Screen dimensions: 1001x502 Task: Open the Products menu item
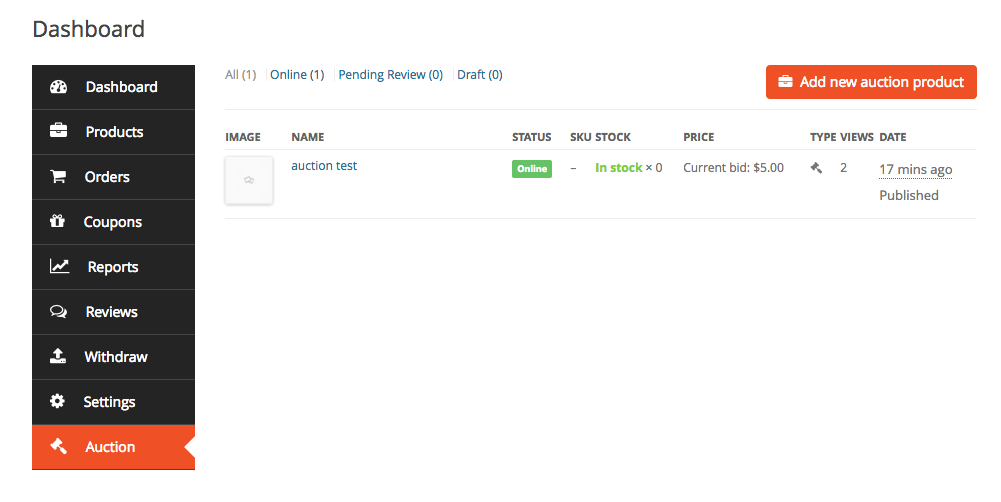(114, 132)
